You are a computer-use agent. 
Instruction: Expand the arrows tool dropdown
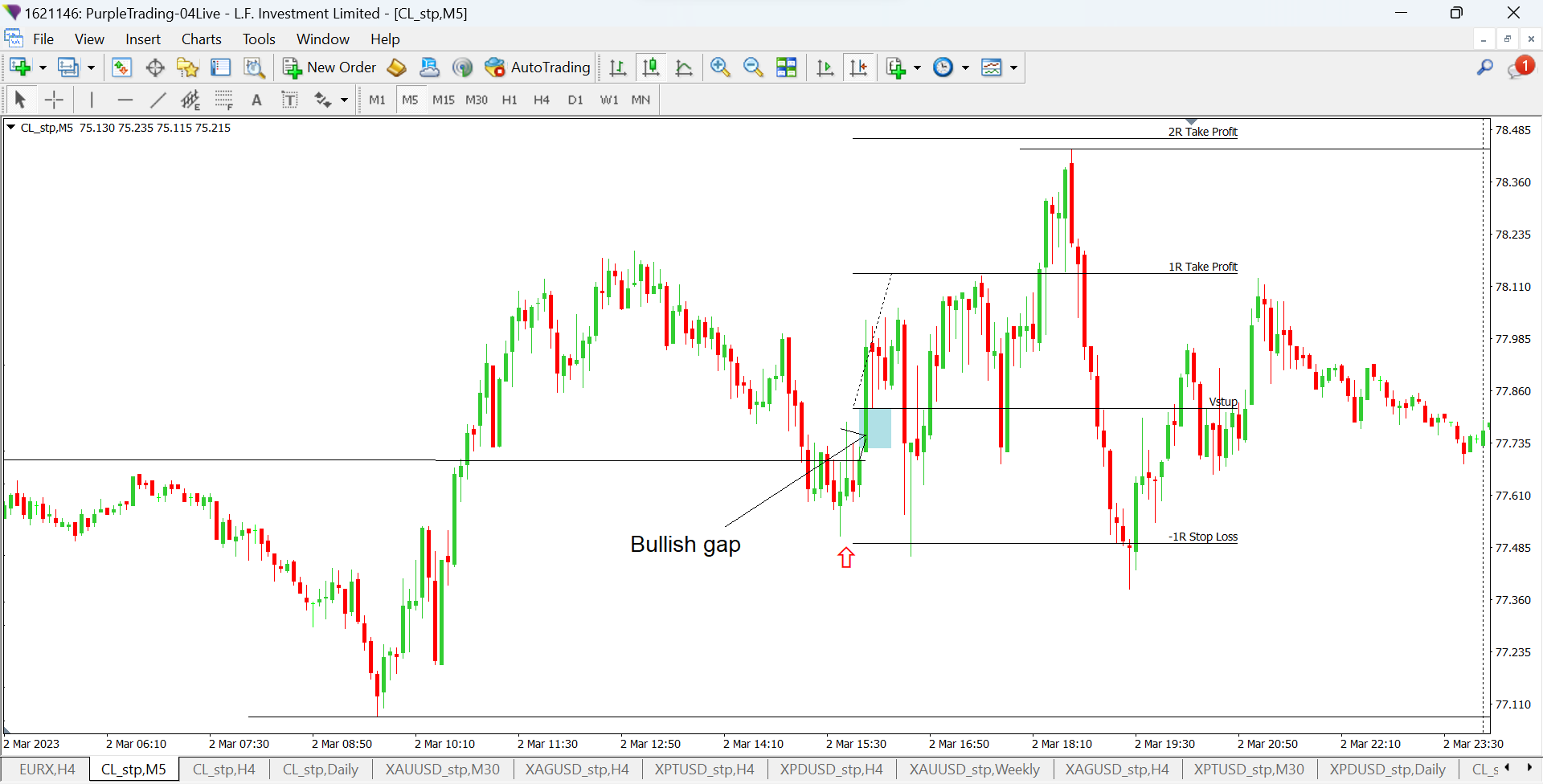(x=344, y=100)
